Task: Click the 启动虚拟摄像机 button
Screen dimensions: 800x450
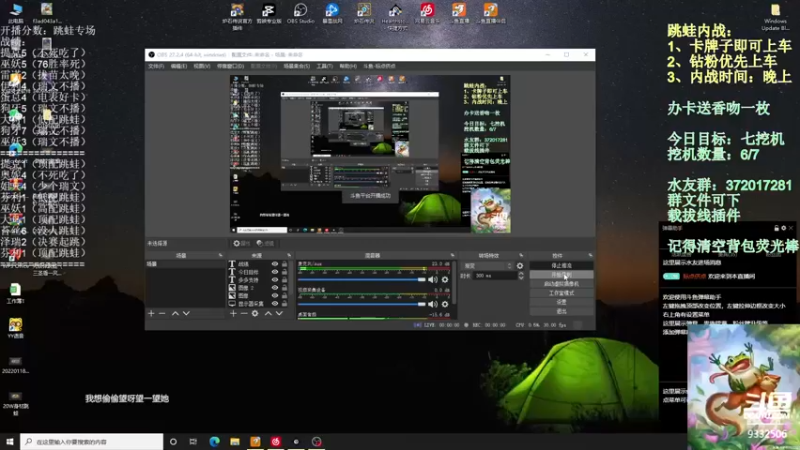Action: coord(561,284)
